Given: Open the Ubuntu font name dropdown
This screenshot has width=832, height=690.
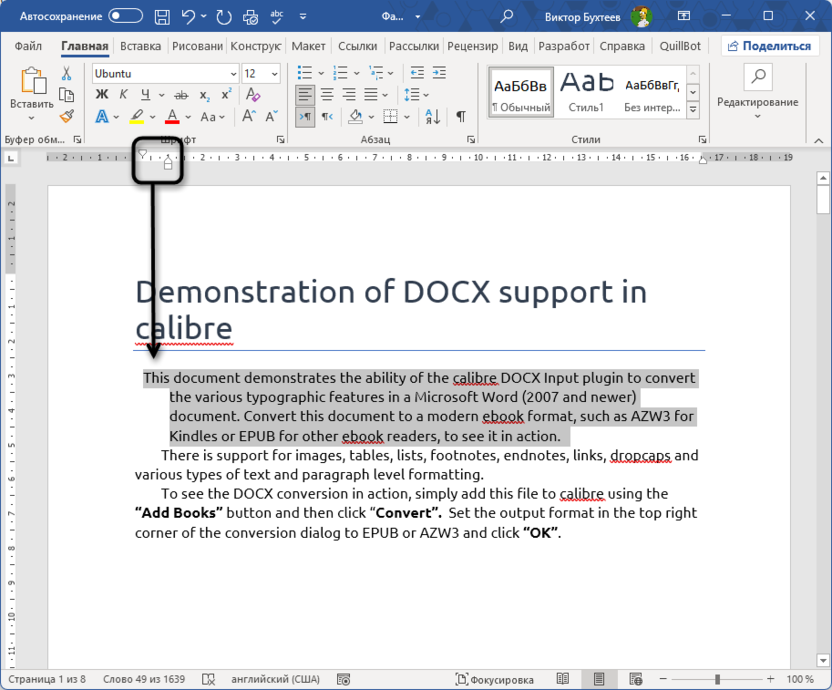Looking at the screenshot, I should coord(233,73).
